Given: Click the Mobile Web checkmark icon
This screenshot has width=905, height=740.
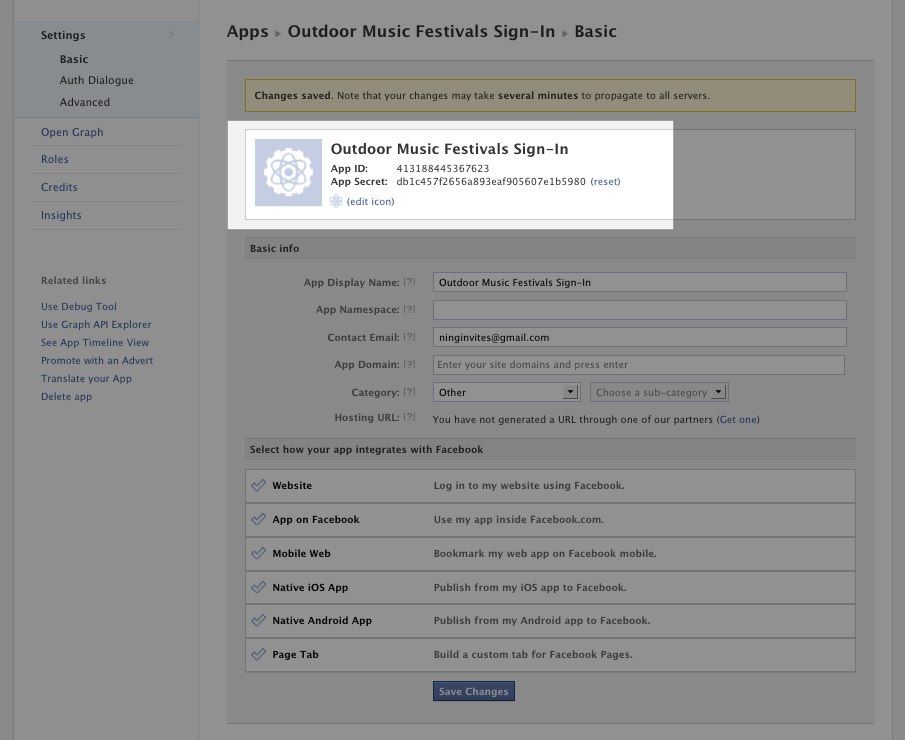Looking at the screenshot, I should [x=259, y=553].
